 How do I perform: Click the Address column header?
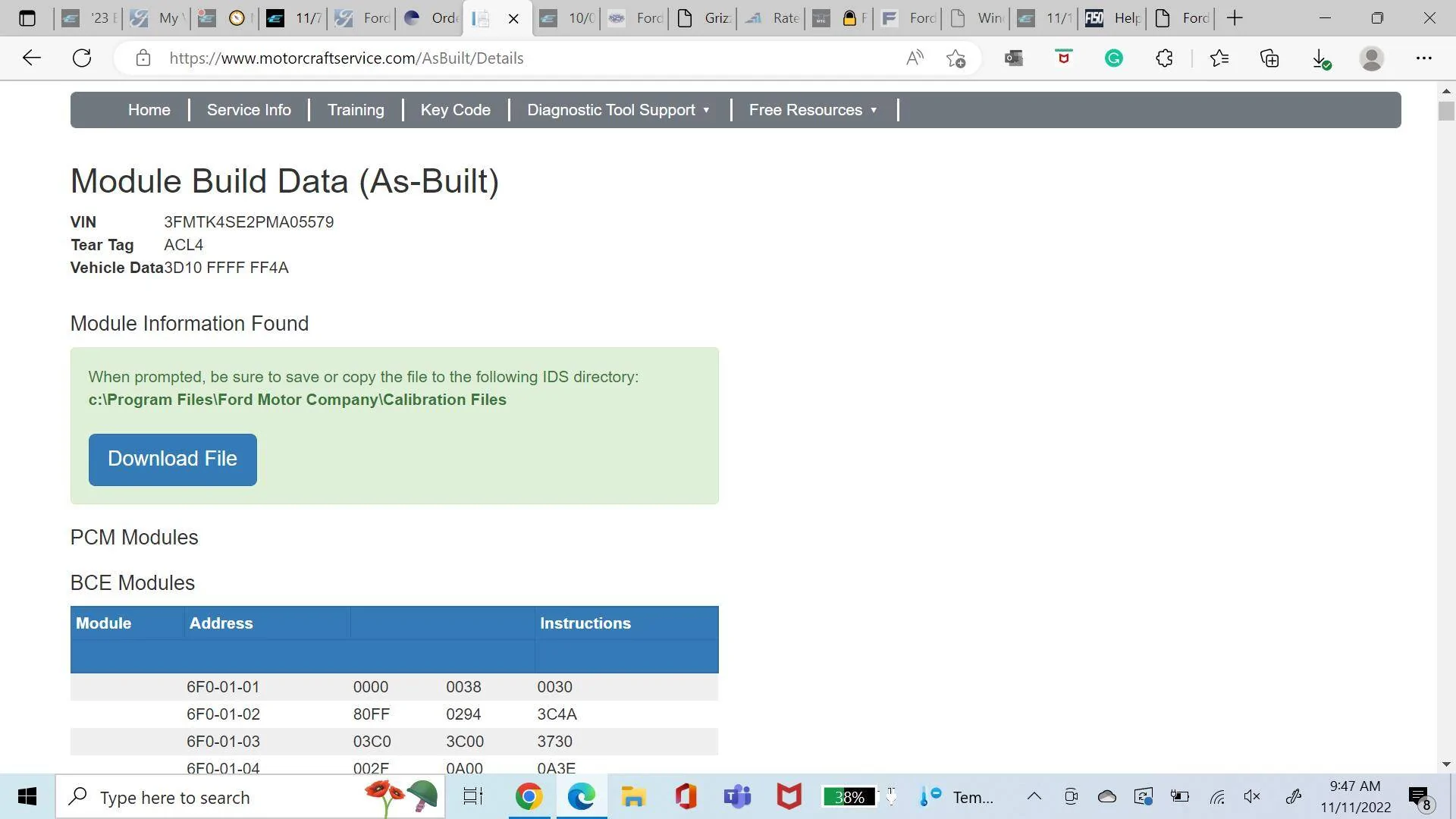pyautogui.click(x=221, y=623)
